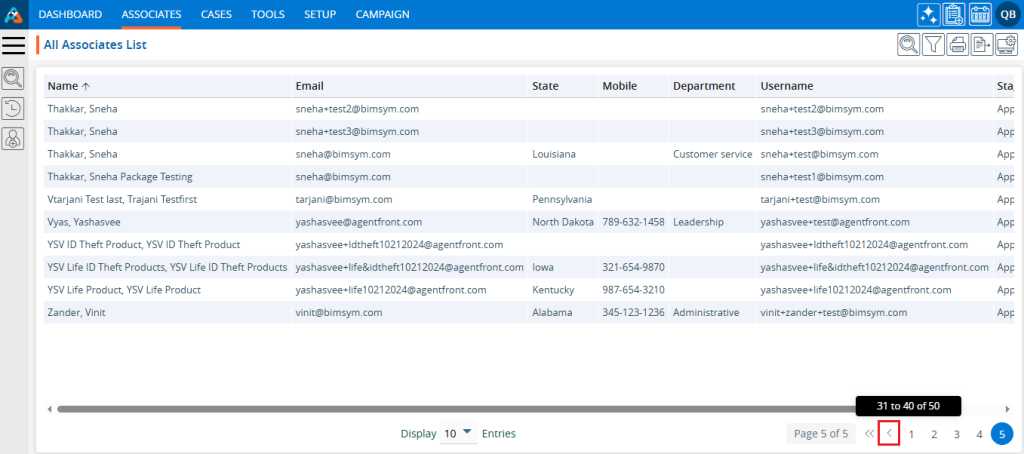Viewport: 1024px width, 454px height.
Task: Open the QB user profile menu
Action: point(1007,14)
